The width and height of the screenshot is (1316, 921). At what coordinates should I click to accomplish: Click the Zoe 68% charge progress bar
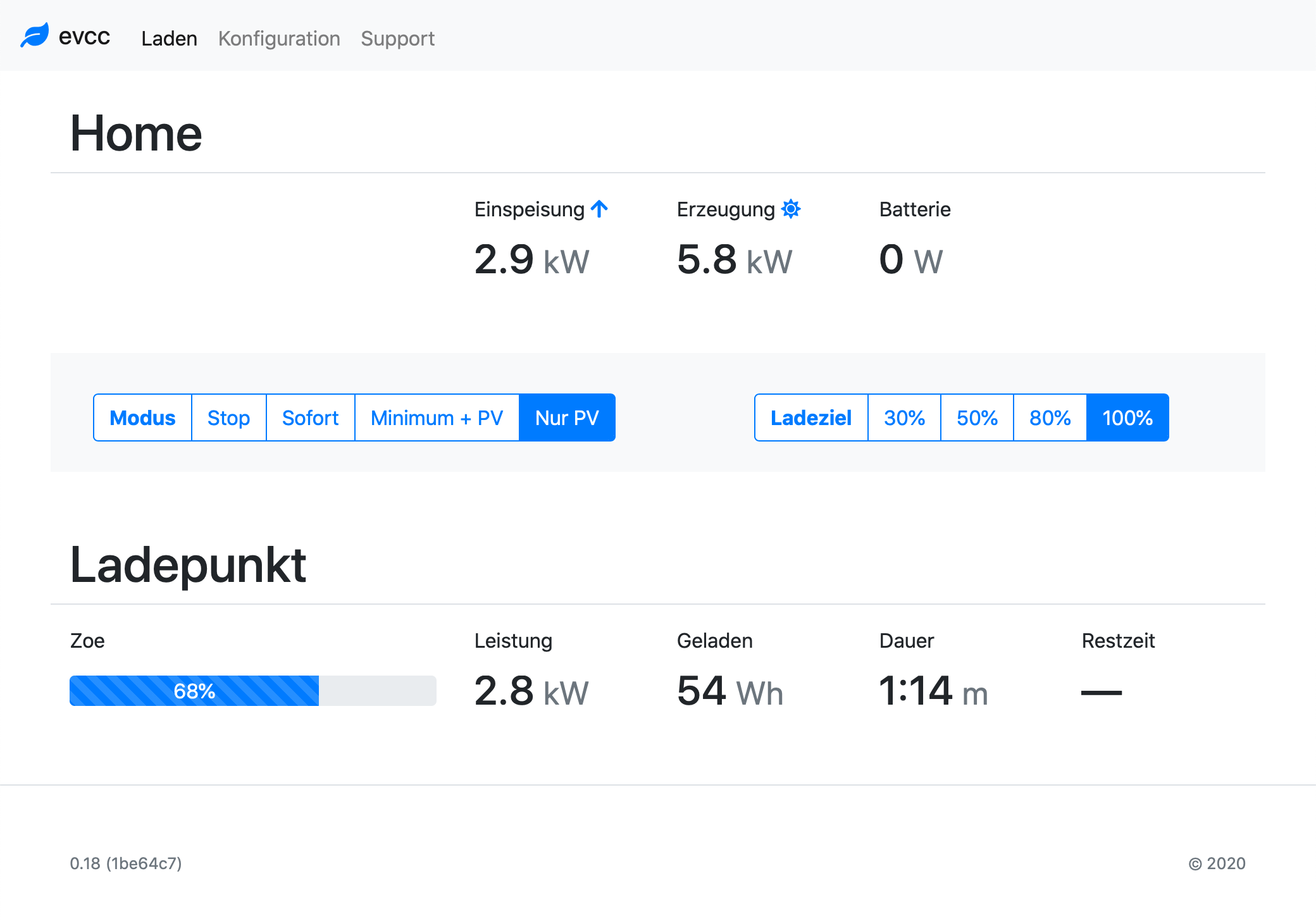(x=252, y=691)
